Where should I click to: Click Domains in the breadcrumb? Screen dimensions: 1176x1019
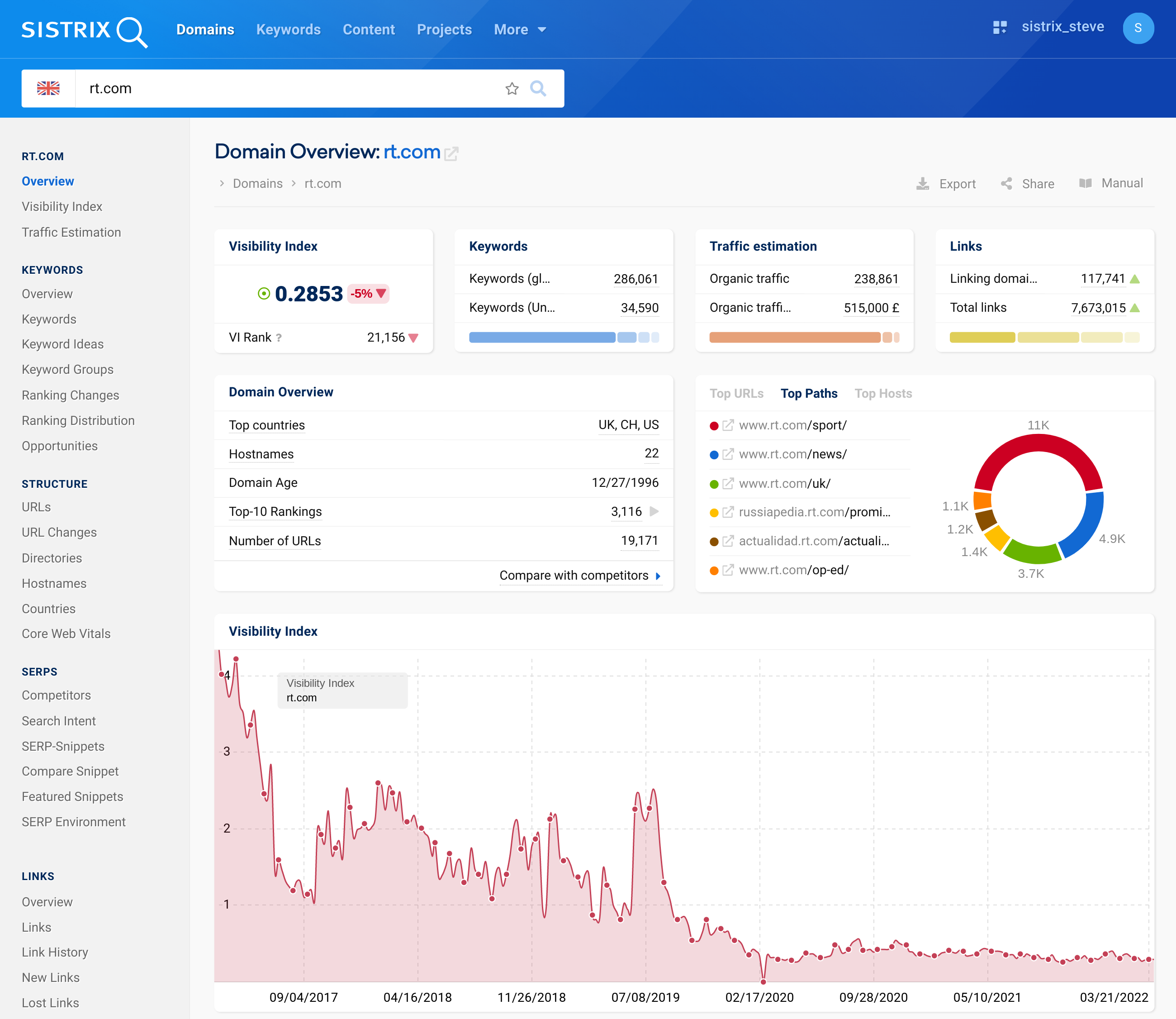[257, 184]
